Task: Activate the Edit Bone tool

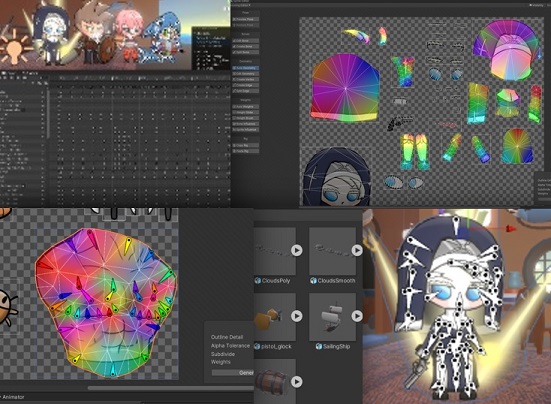Action: click(246, 41)
